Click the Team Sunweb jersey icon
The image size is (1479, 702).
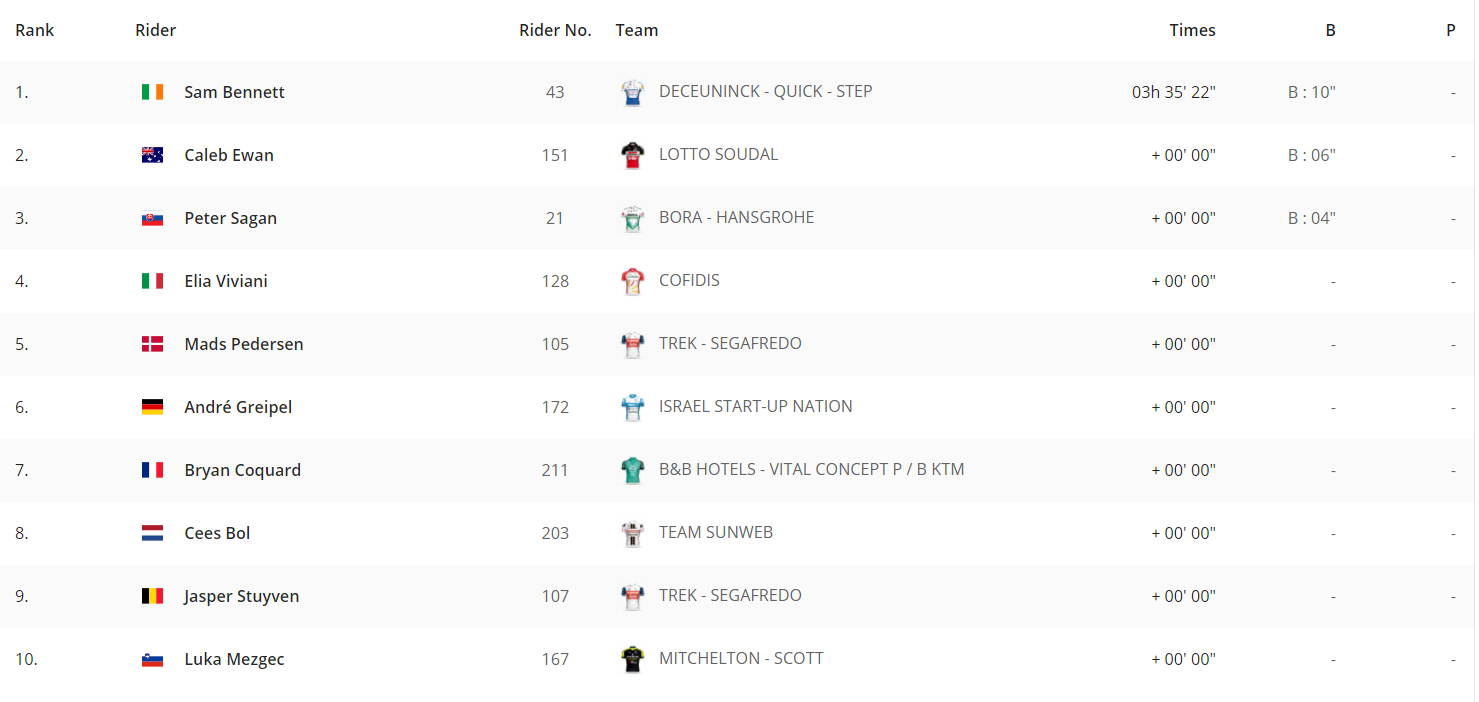coord(633,533)
